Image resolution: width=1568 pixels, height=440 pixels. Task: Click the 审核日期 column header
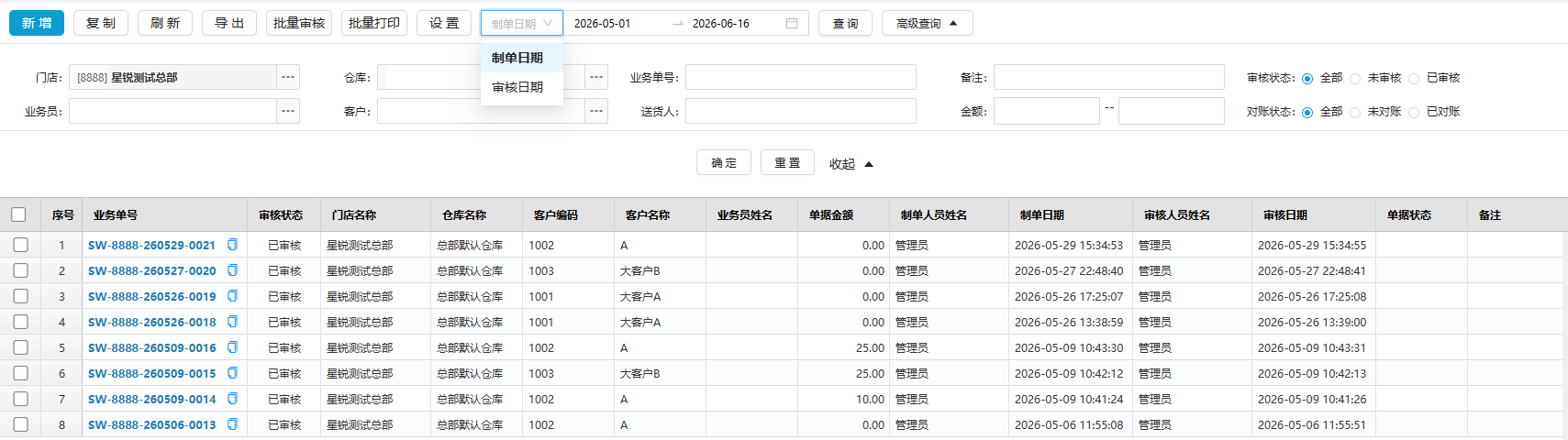pyautogui.click(x=1314, y=214)
